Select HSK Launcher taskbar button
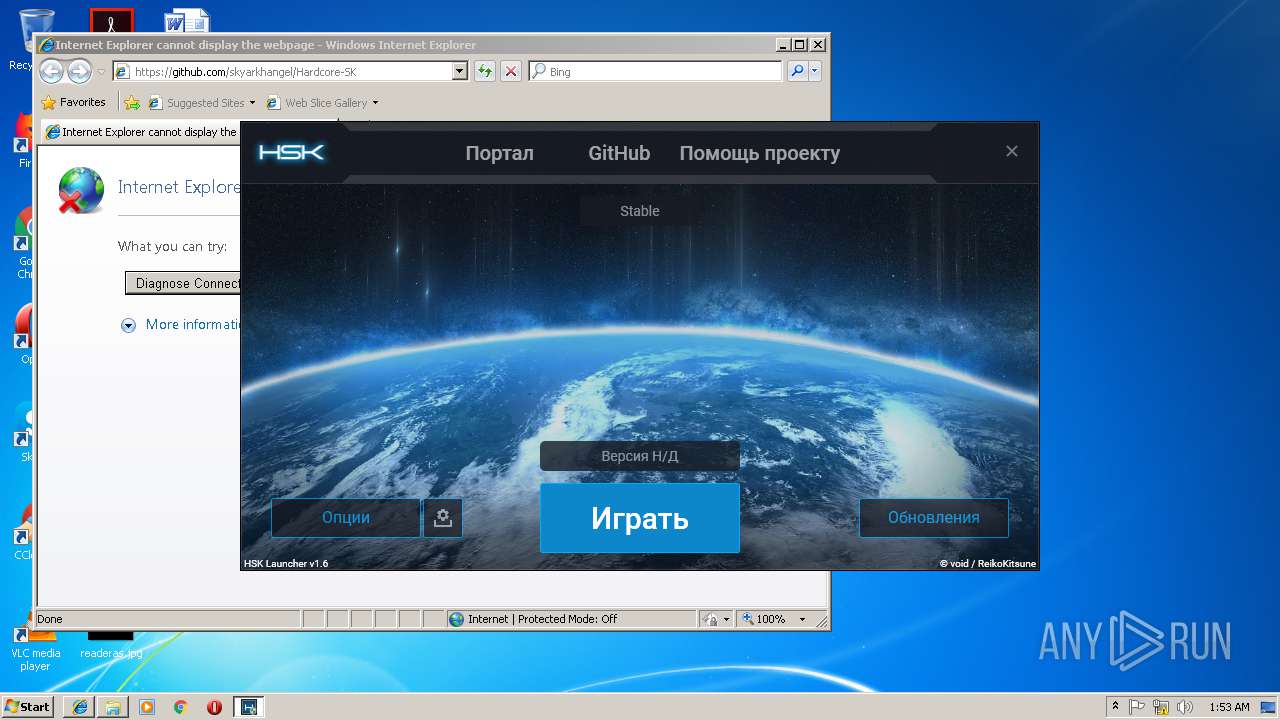 click(x=249, y=706)
